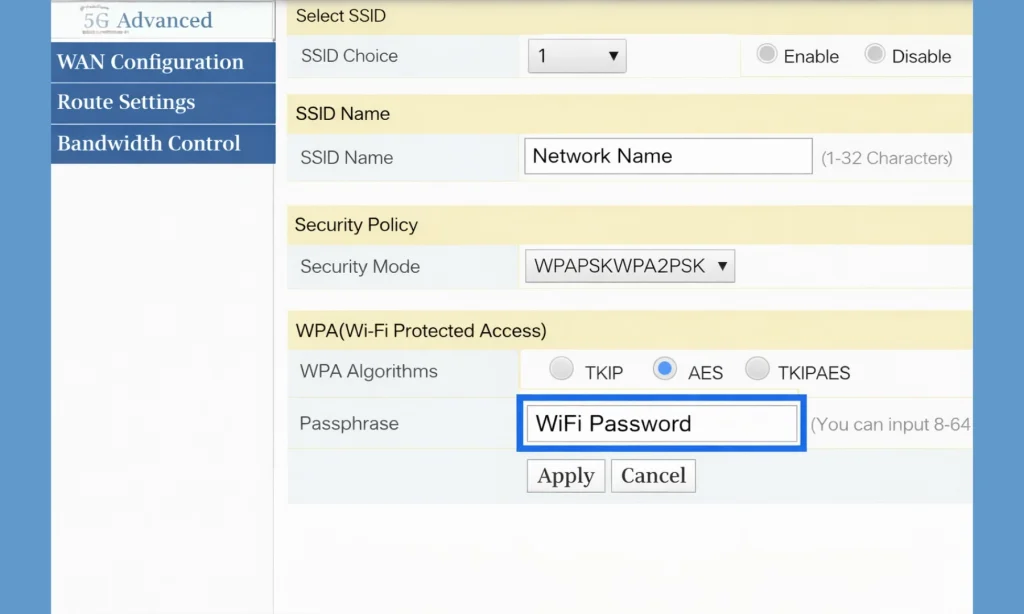Click the Security Policy section header
This screenshot has height=614, width=1024.
(x=355, y=225)
